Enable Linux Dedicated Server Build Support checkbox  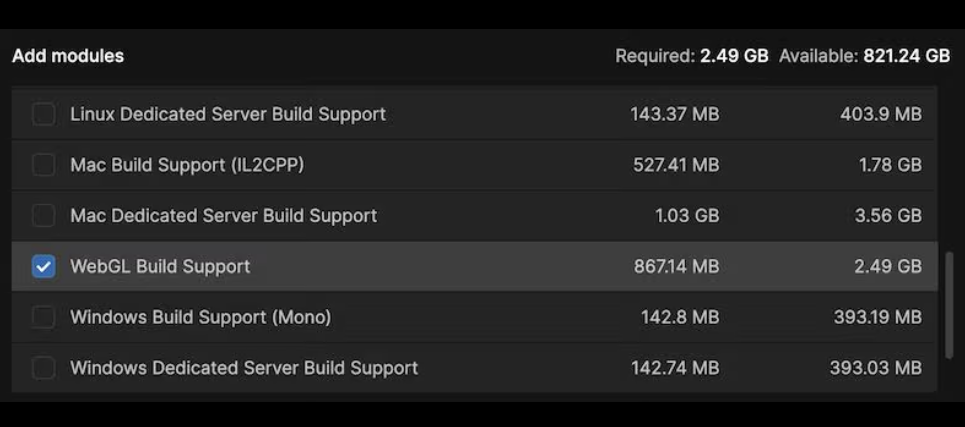click(x=43, y=114)
